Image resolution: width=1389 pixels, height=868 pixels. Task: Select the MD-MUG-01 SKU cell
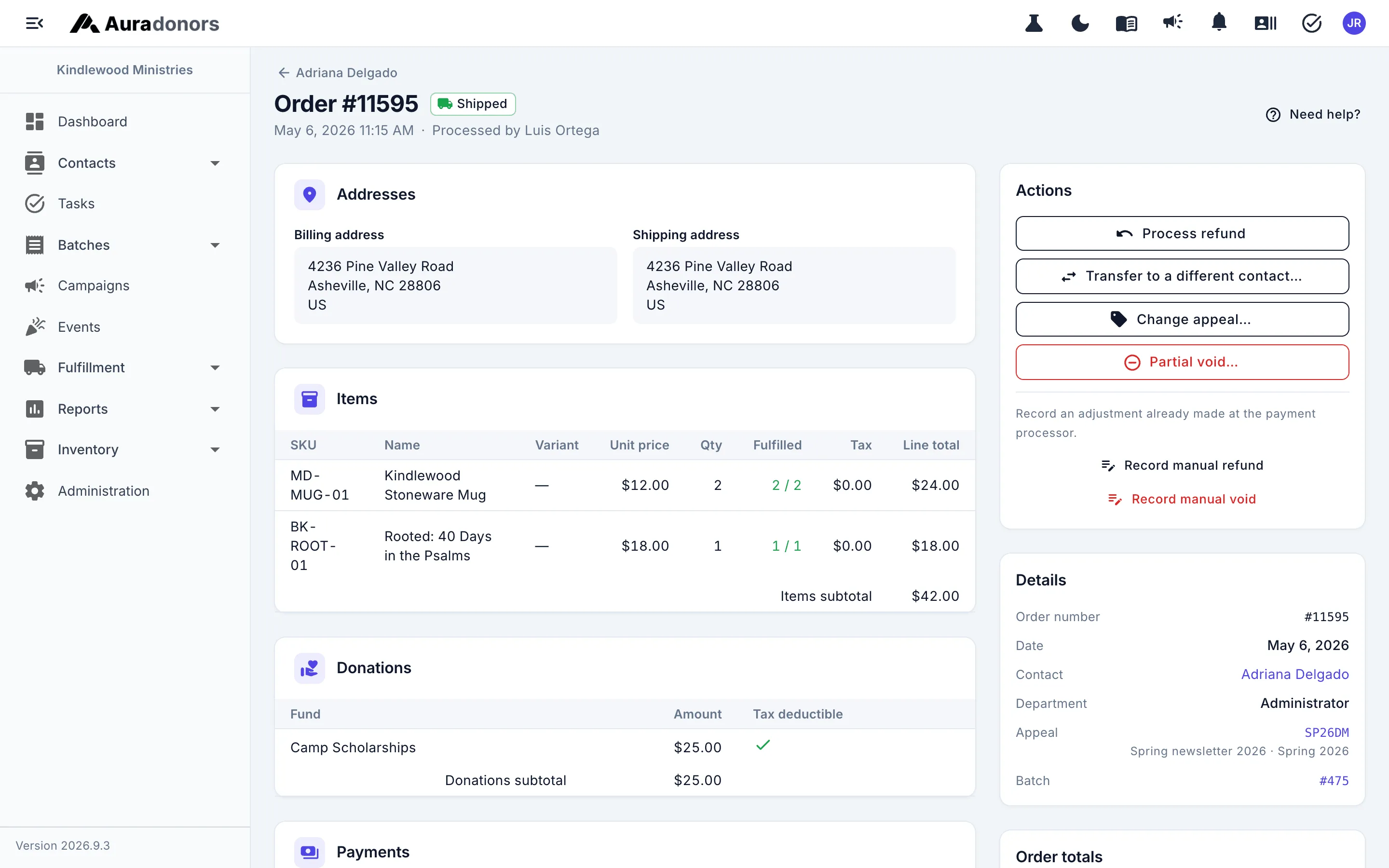point(320,485)
